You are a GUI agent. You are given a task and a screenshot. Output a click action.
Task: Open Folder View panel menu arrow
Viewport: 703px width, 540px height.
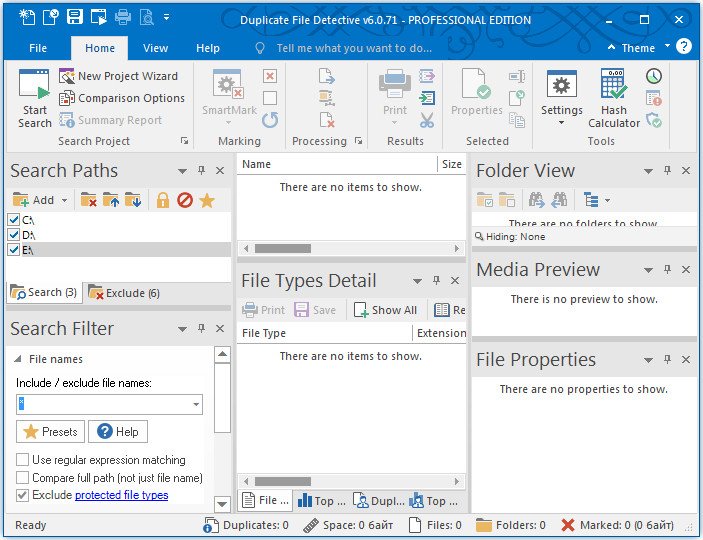(x=648, y=171)
